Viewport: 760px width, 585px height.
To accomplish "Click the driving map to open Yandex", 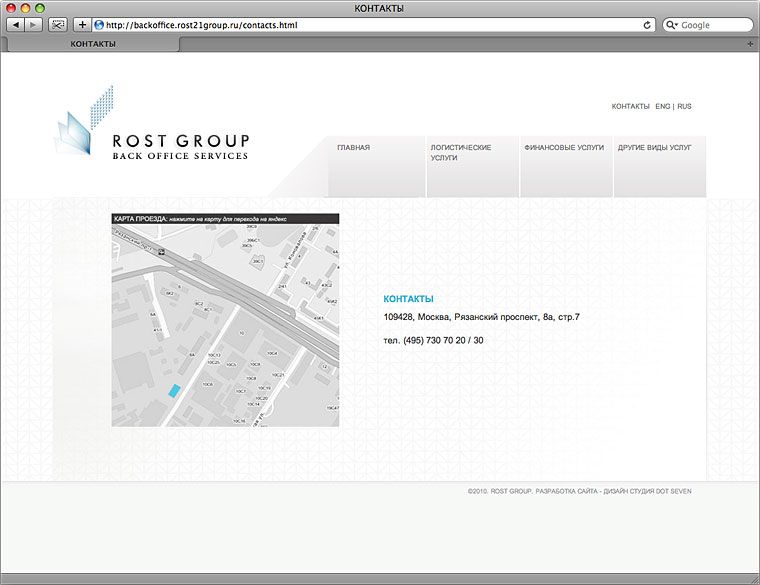I will [x=225, y=325].
